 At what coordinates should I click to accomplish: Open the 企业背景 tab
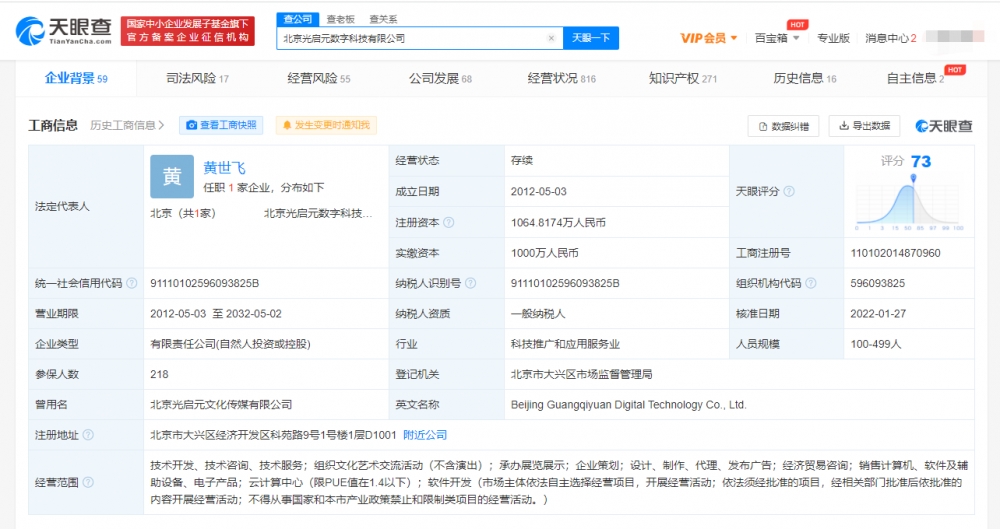[76, 78]
